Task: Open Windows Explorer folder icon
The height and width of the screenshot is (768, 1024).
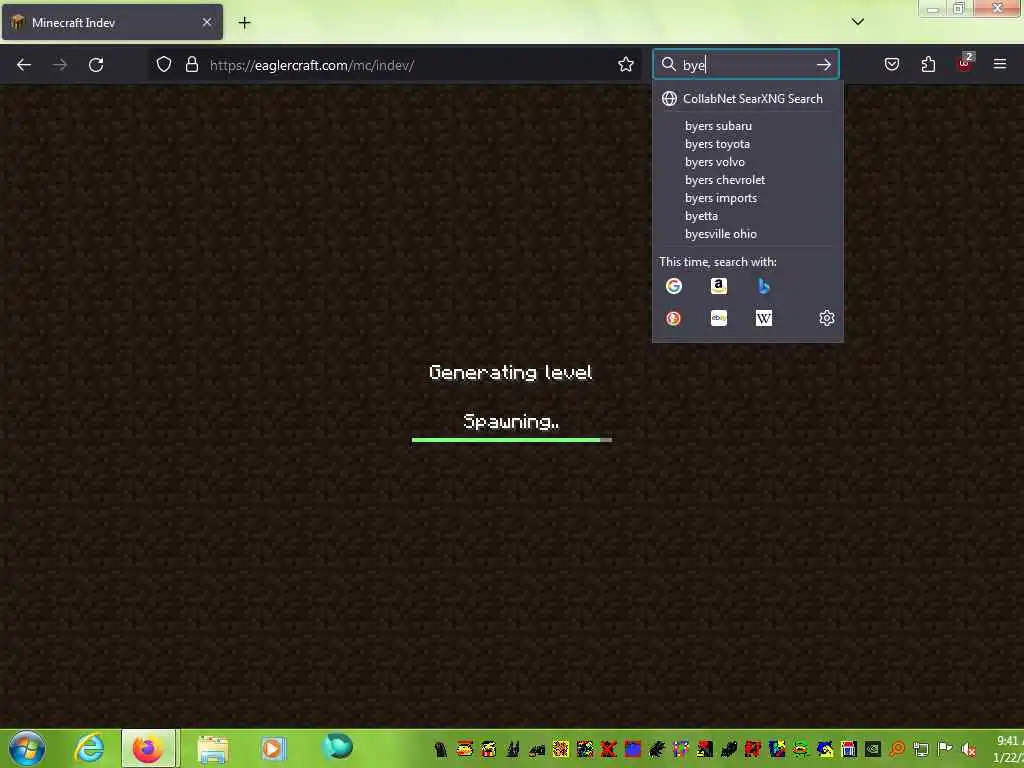Action: (213, 749)
